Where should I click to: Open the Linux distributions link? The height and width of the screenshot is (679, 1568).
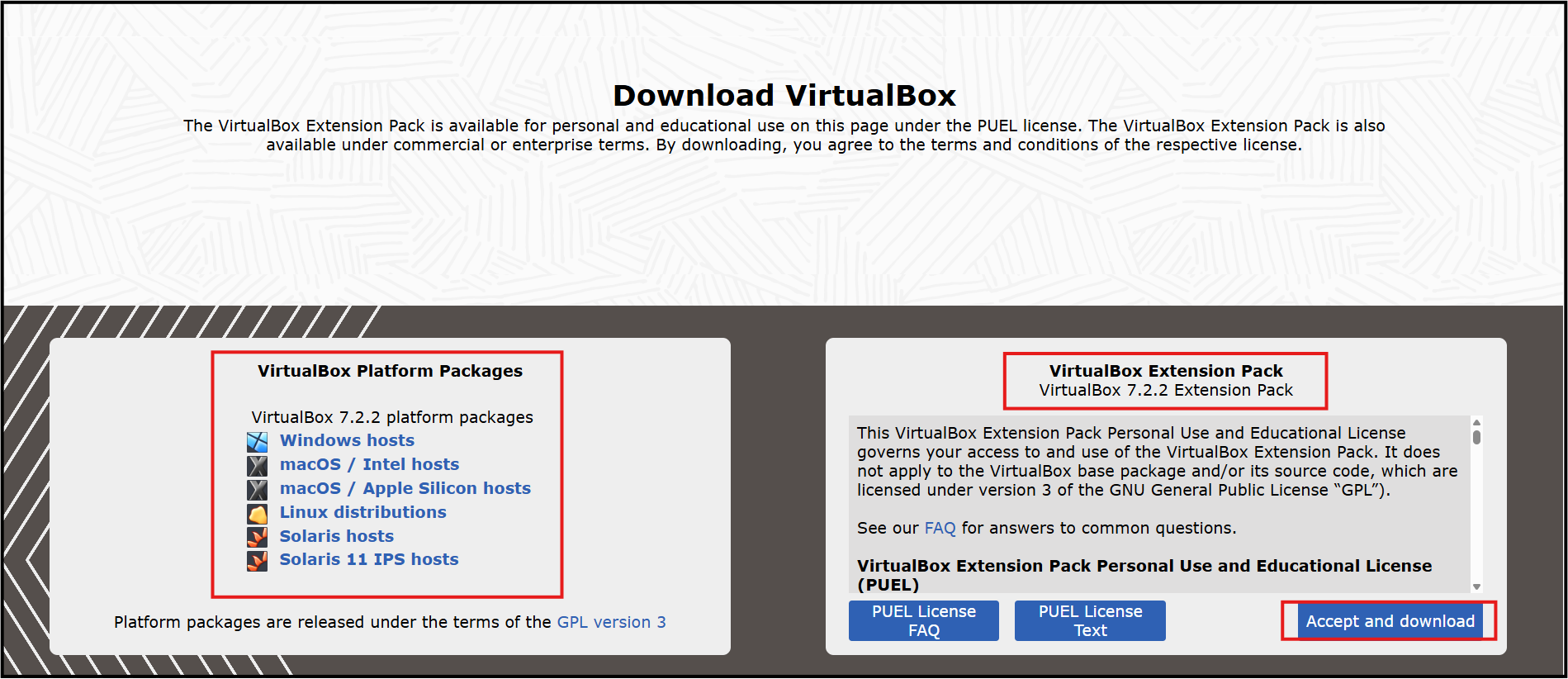click(x=362, y=512)
